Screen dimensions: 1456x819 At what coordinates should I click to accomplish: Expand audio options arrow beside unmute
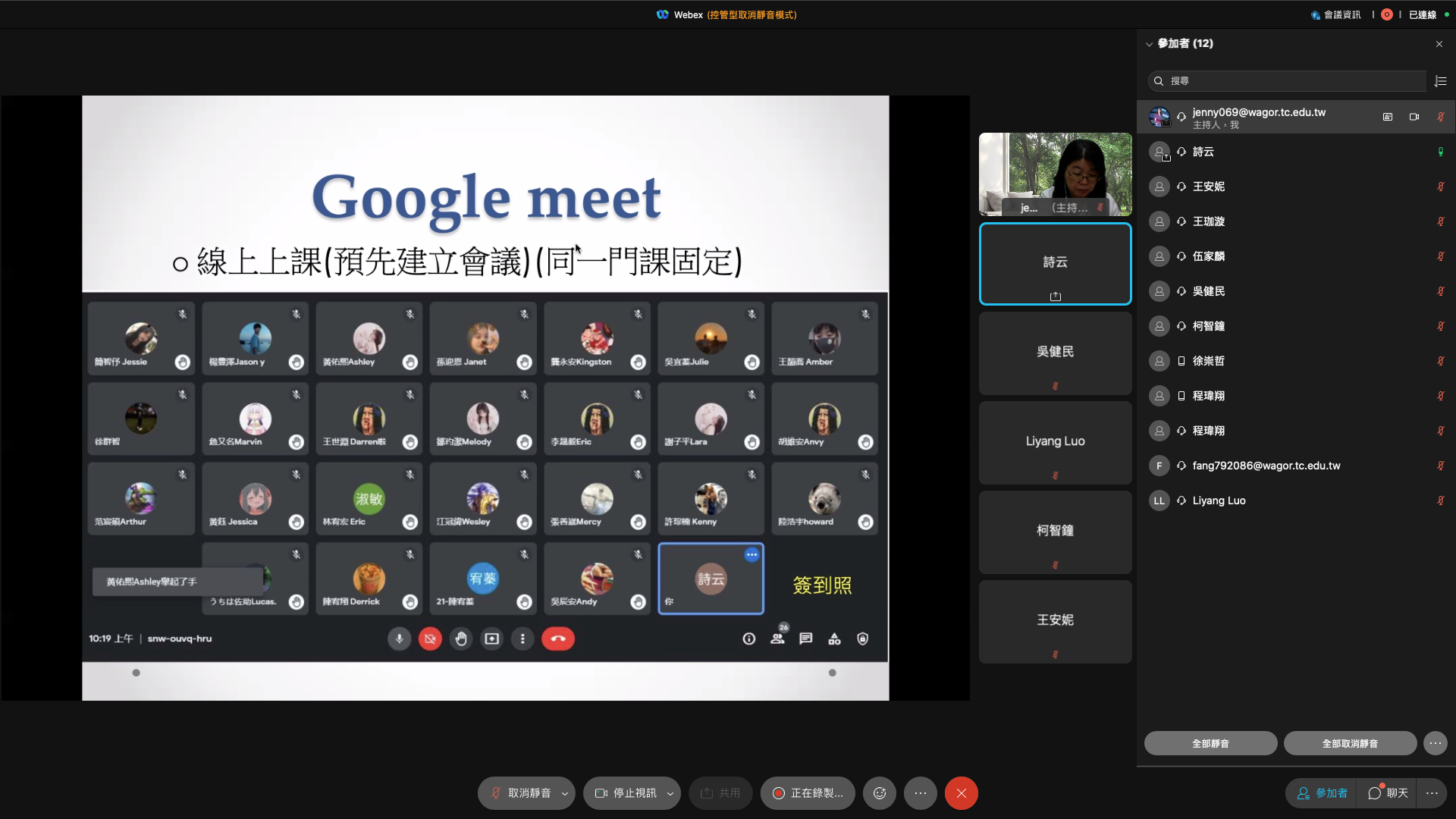pos(564,793)
